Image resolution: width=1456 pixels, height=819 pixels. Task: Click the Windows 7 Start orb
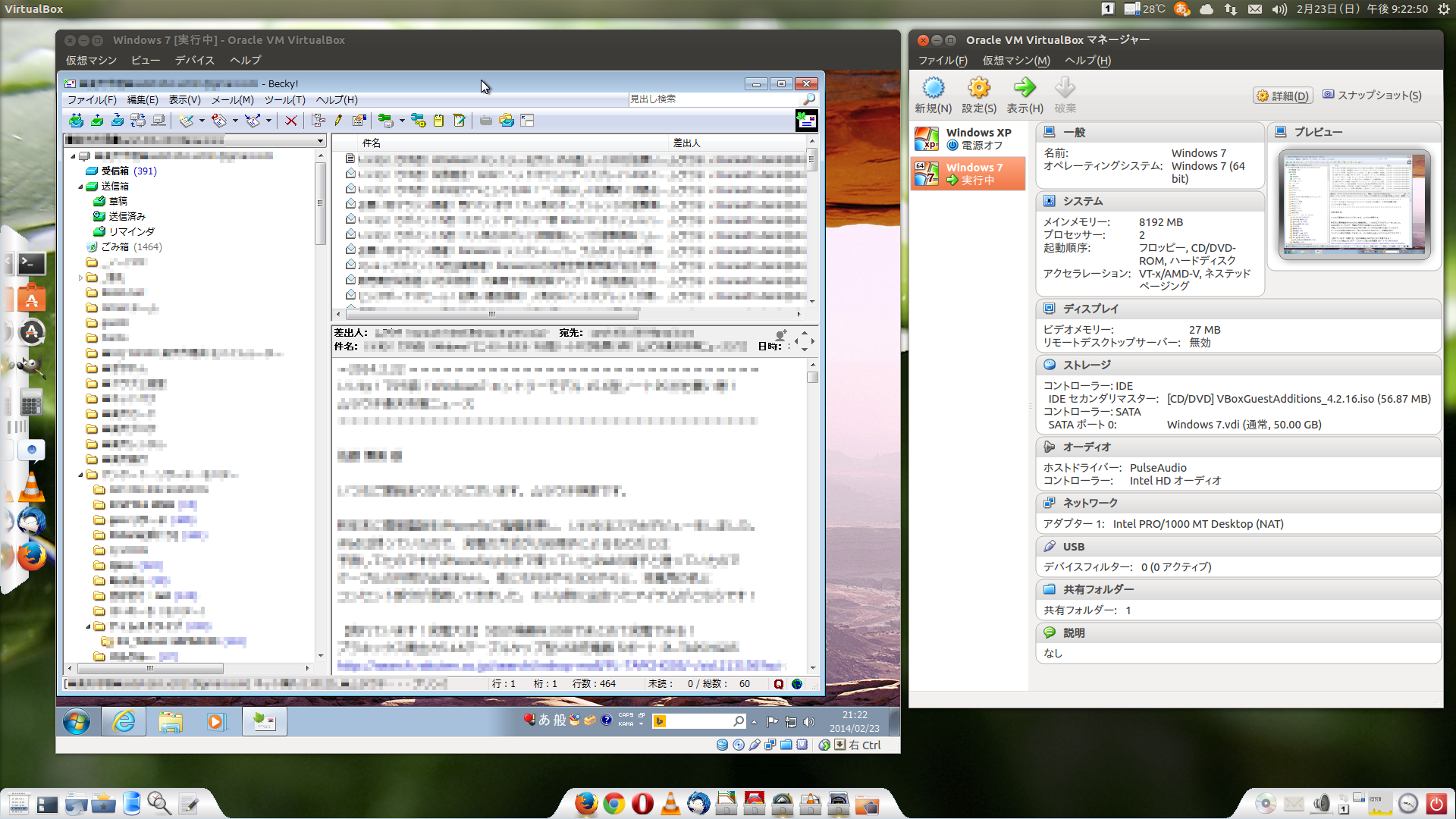point(77,722)
